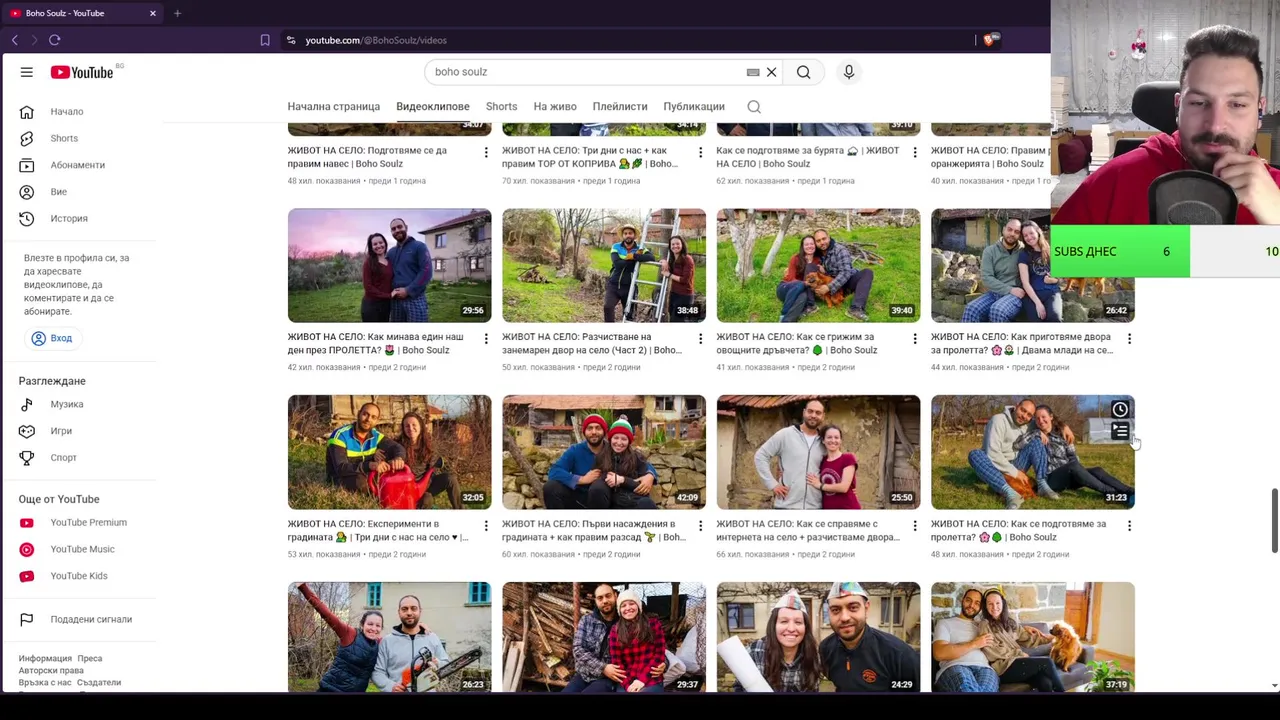Click the Вход sign-in button
Image resolution: width=1280 pixels, height=720 pixels.
click(51, 338)
